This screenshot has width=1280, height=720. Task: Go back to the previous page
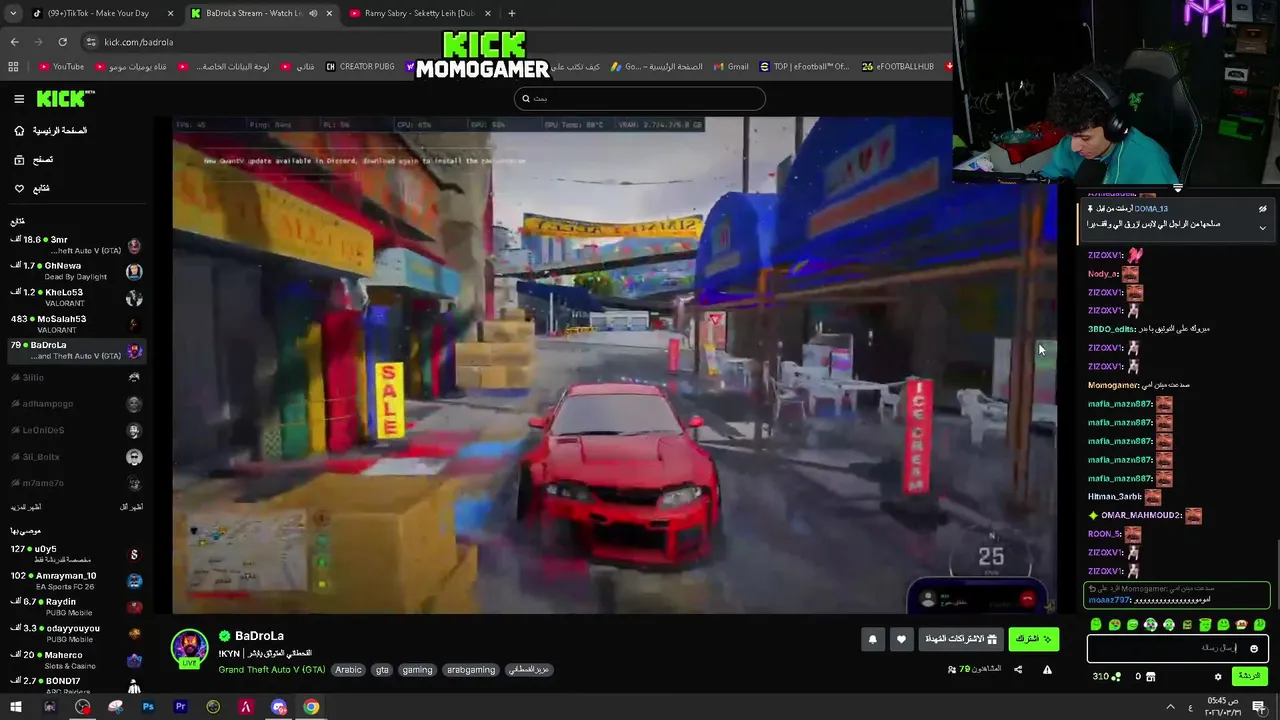tap(15, 42)
